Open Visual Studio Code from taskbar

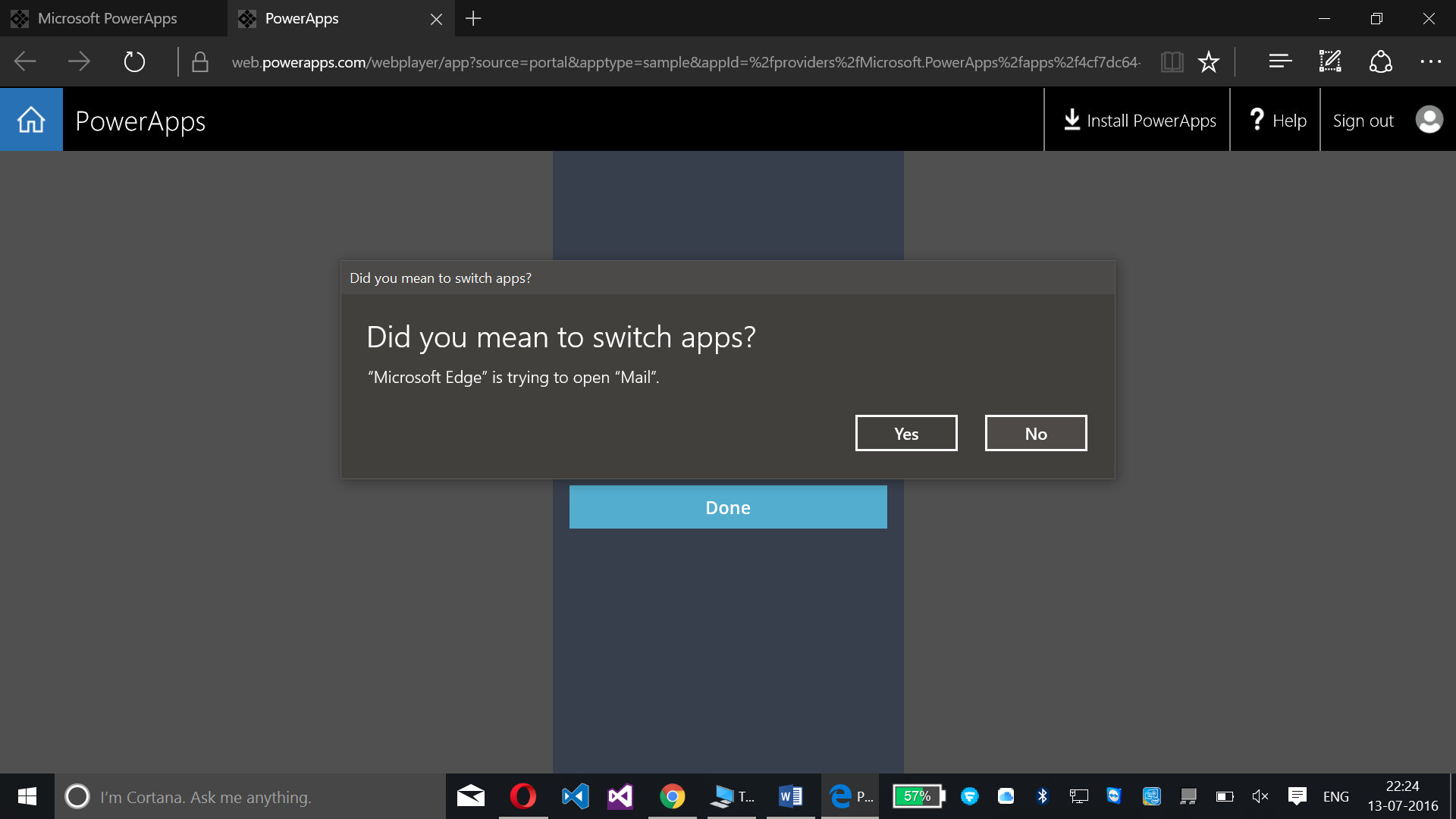tap(575, 796)
